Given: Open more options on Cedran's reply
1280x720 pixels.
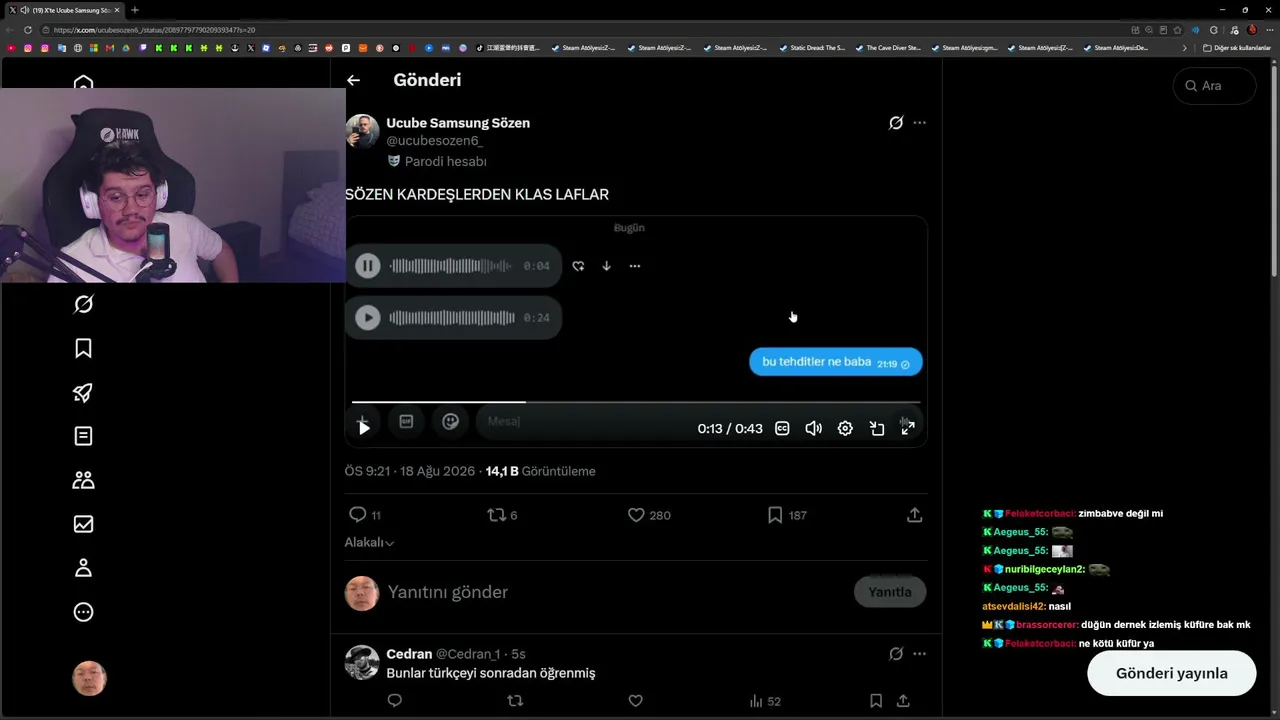Looking at the screenshot, I should 920,654.
